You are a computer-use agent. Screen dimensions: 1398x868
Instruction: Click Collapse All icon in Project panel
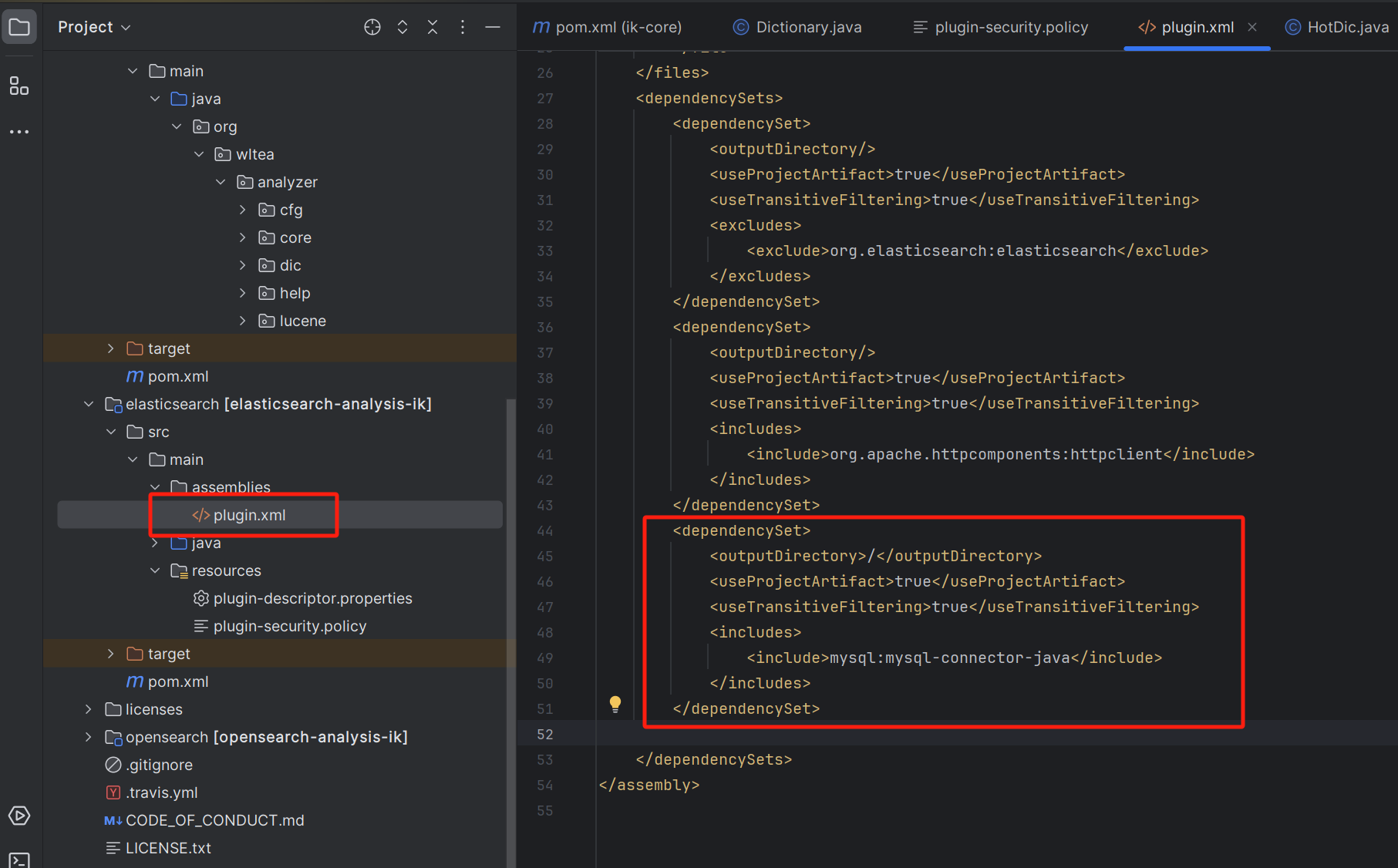click(x=433, y=27)
